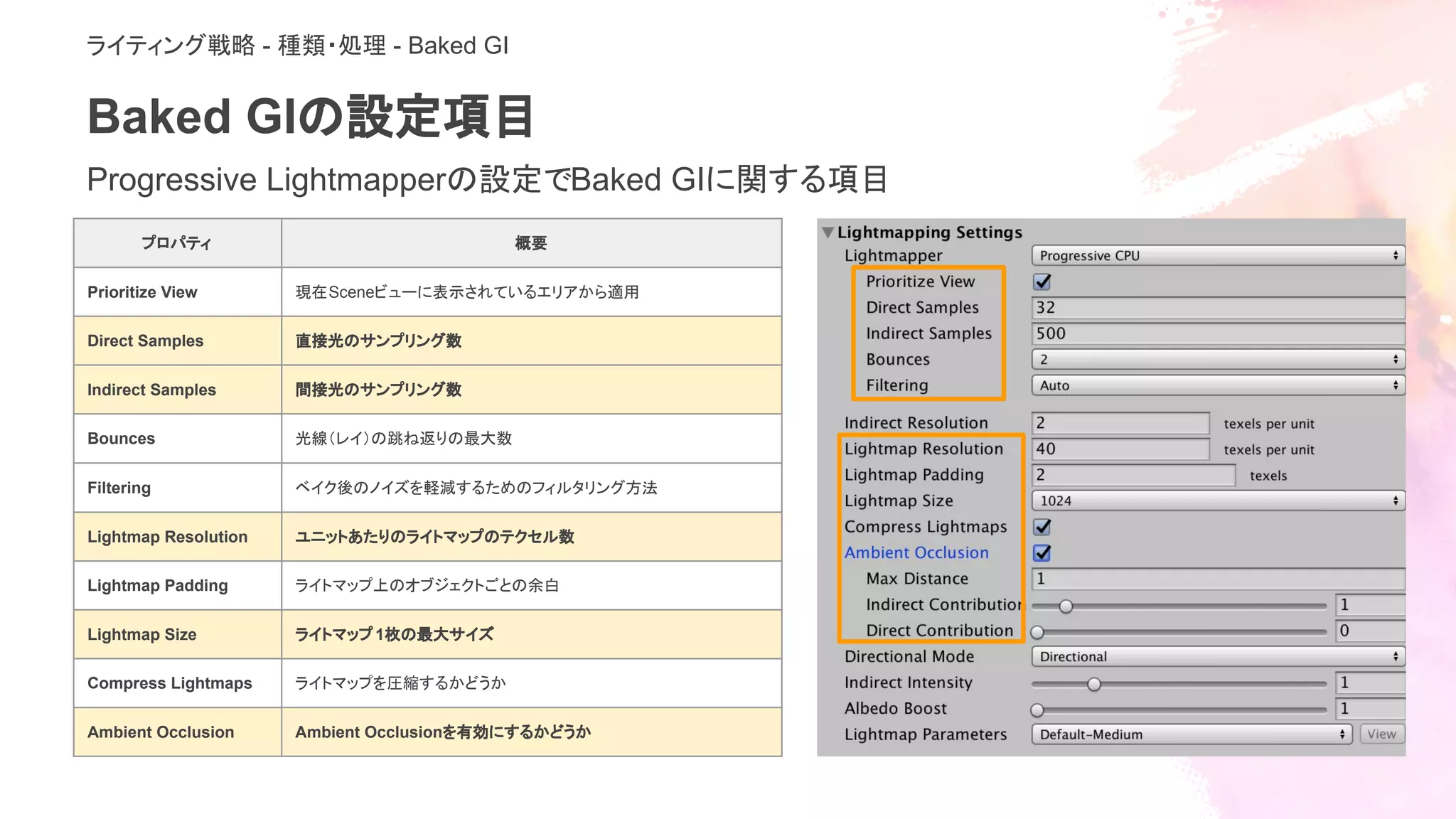Click the Indirect Resolution value field
The image size is (1456, 819).
(1120, 423)
